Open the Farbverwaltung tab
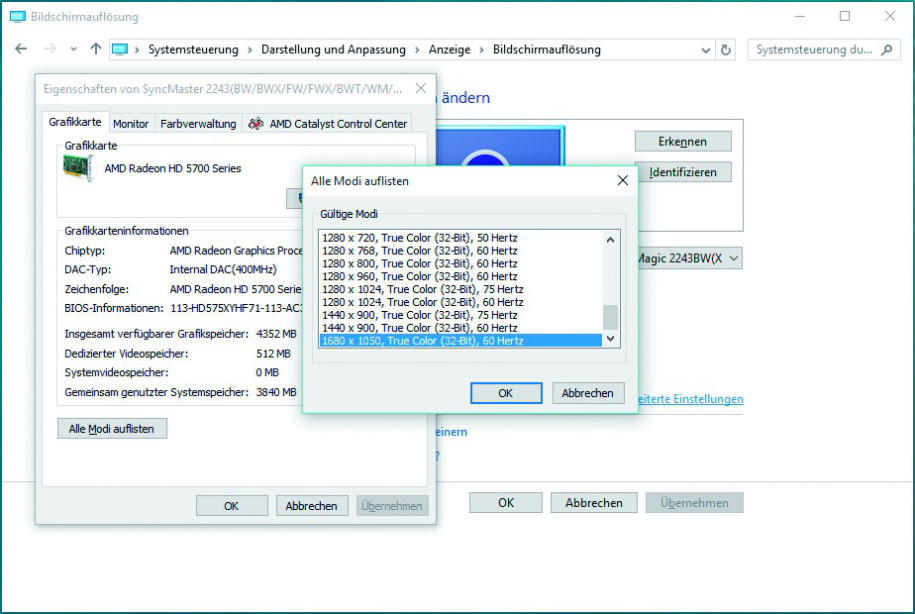Viewport: 915px width, 614px height. 198,123
